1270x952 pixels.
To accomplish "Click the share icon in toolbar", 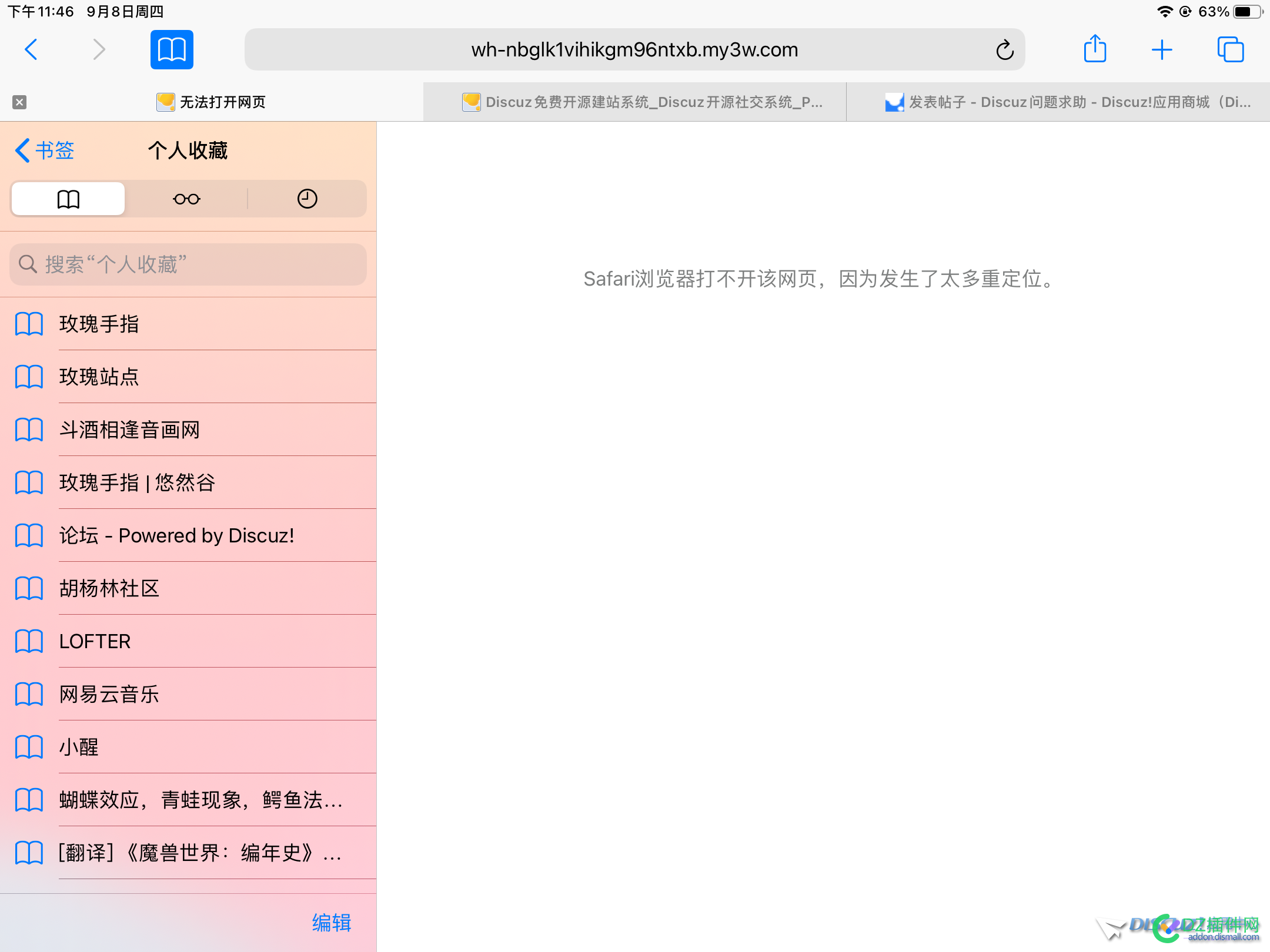I will point(1097,49).
